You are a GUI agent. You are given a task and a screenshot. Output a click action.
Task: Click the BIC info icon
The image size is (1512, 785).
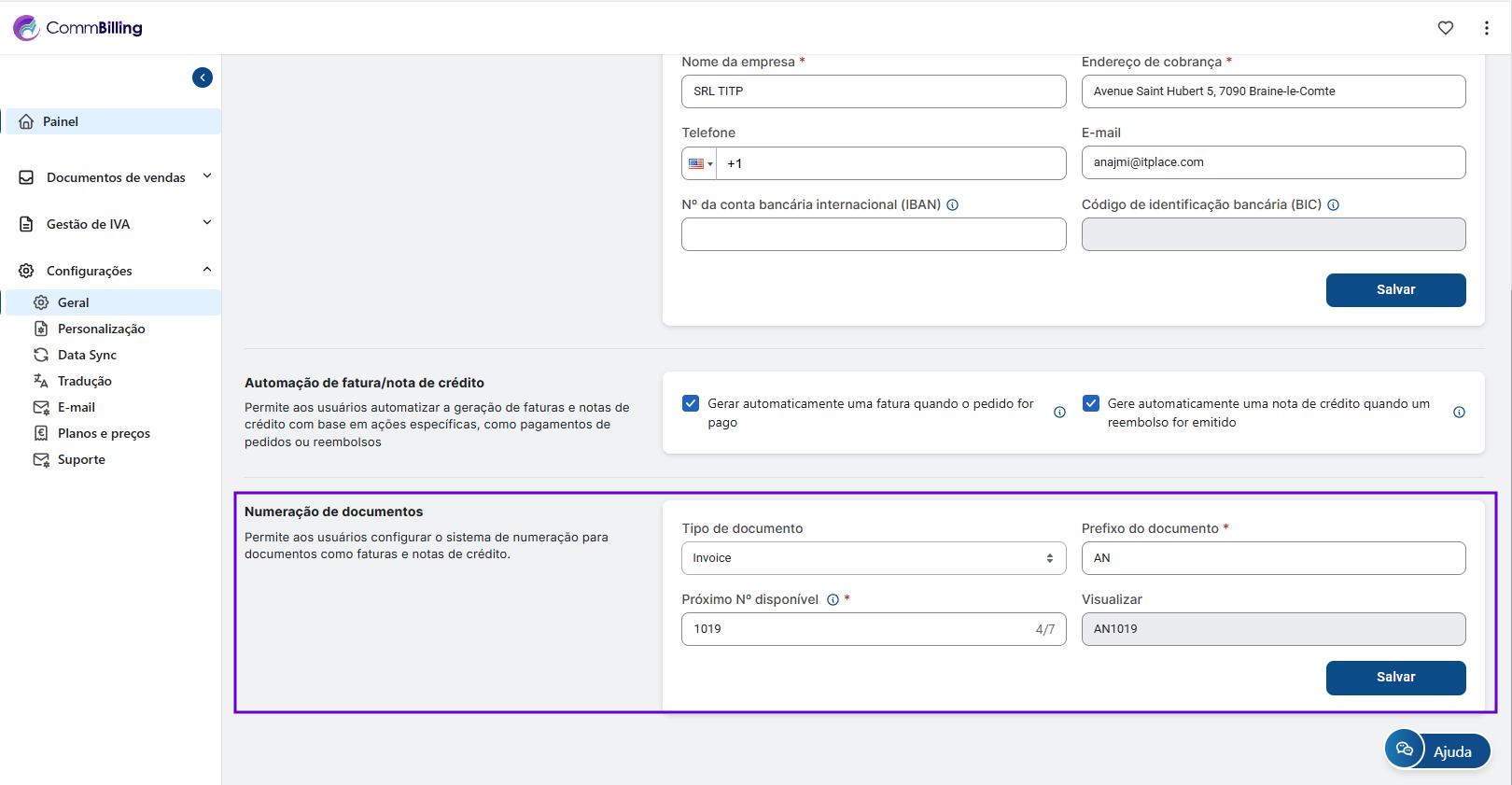click(x=1333, y=205)
